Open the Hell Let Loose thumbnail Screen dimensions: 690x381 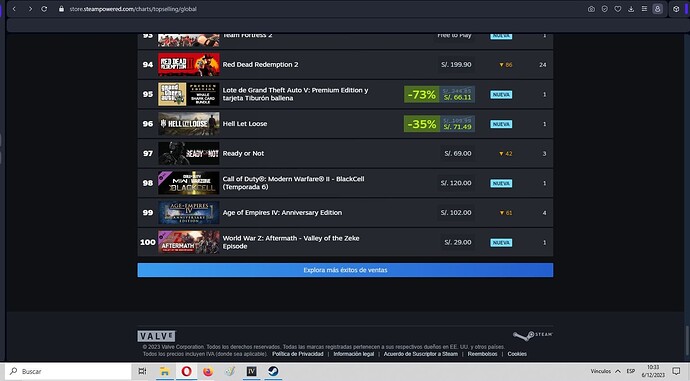(x=188, y=124)
